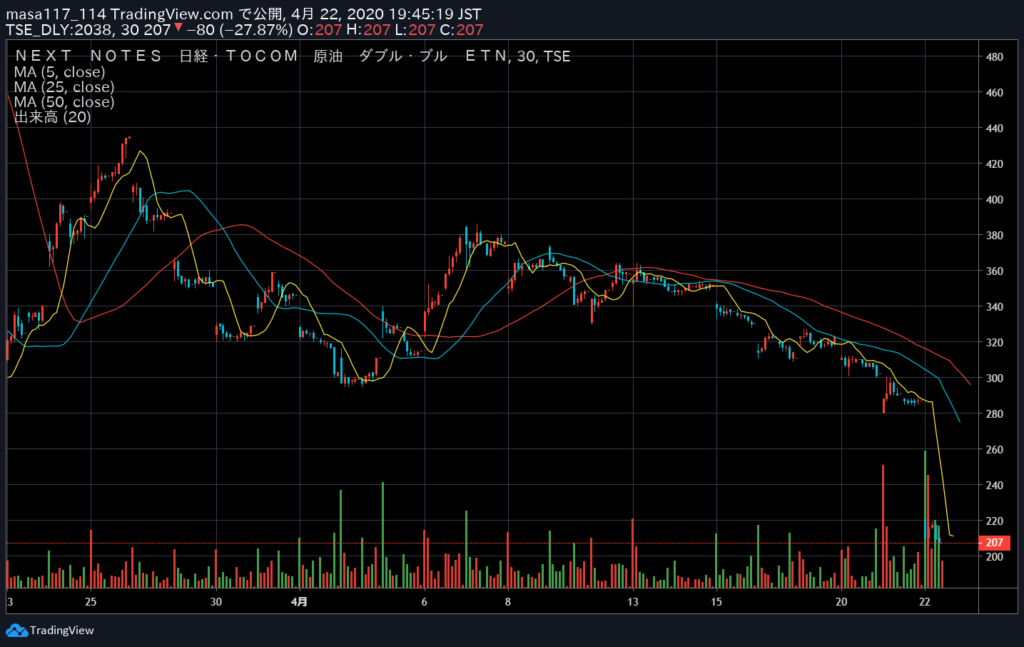
Task: Click the 340 price axis label
Action: (x=994, y=307)
